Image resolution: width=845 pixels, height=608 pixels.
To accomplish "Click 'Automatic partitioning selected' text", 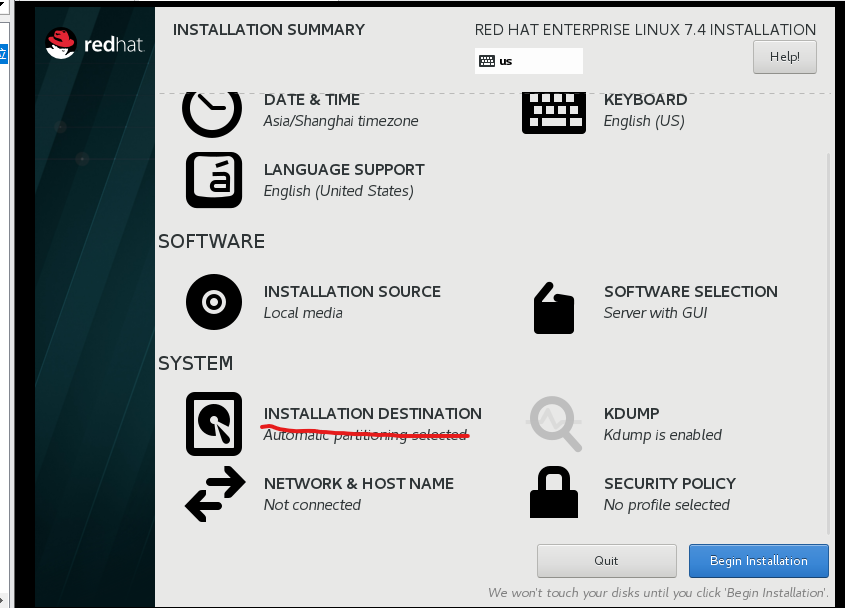I will [x=365, y=434].
